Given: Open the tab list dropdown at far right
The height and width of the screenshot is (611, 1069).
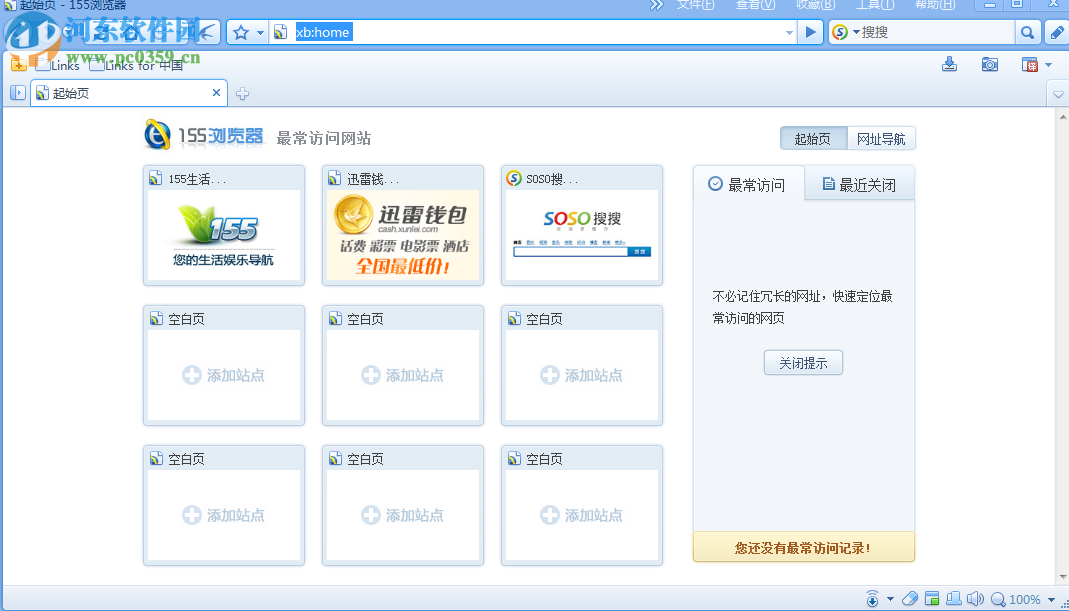Looking at the screenshot, I should (1058, 94).
